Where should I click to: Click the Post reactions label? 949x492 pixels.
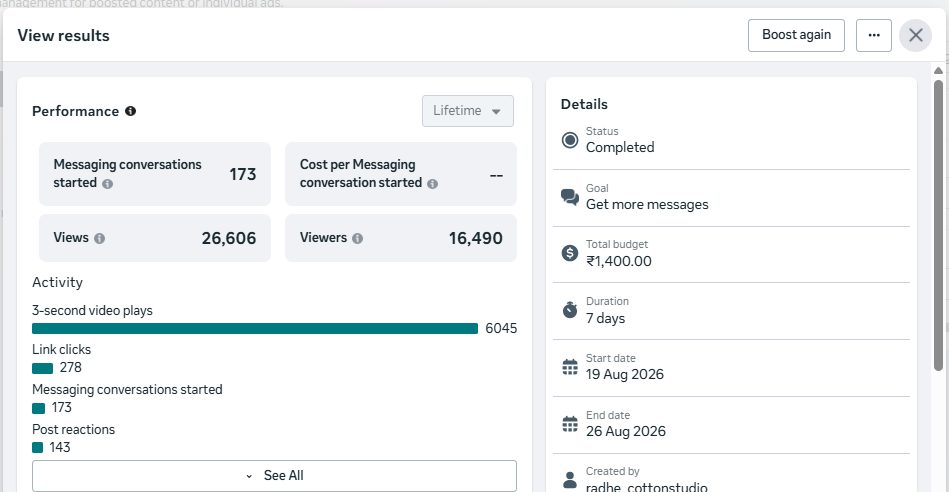pos(73,429)
